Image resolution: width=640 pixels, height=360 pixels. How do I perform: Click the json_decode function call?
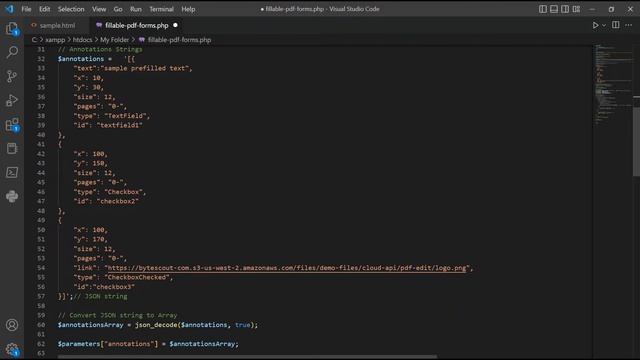tap(156, 325)
